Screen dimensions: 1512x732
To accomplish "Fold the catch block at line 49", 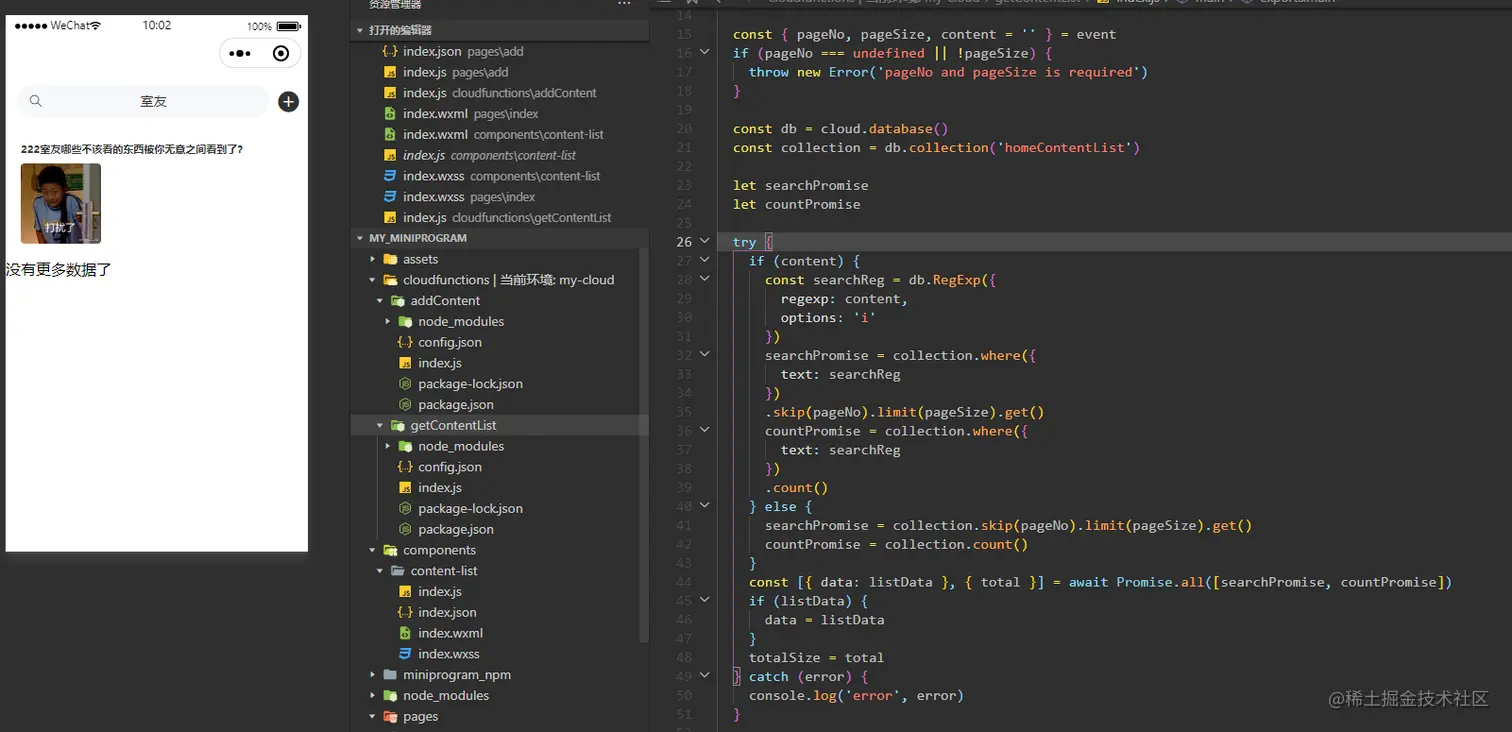I will click(x=705, y=676).
